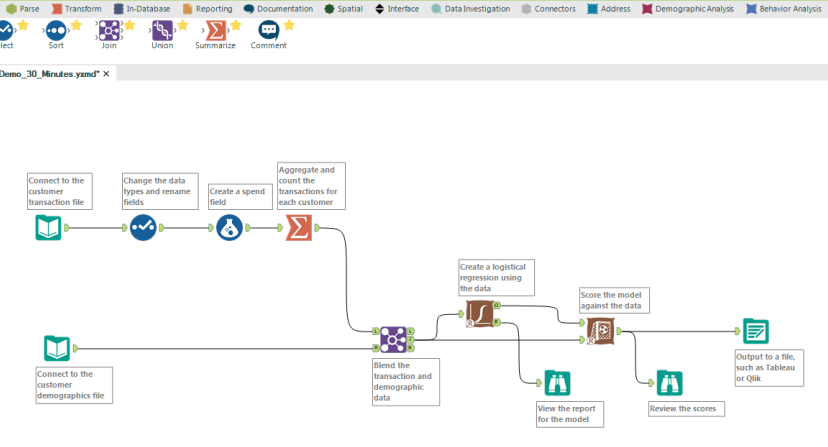Viewport: 828px width, 447px height.
Task: Click 'Score the model against the data' comment
Action: point(615,300)
